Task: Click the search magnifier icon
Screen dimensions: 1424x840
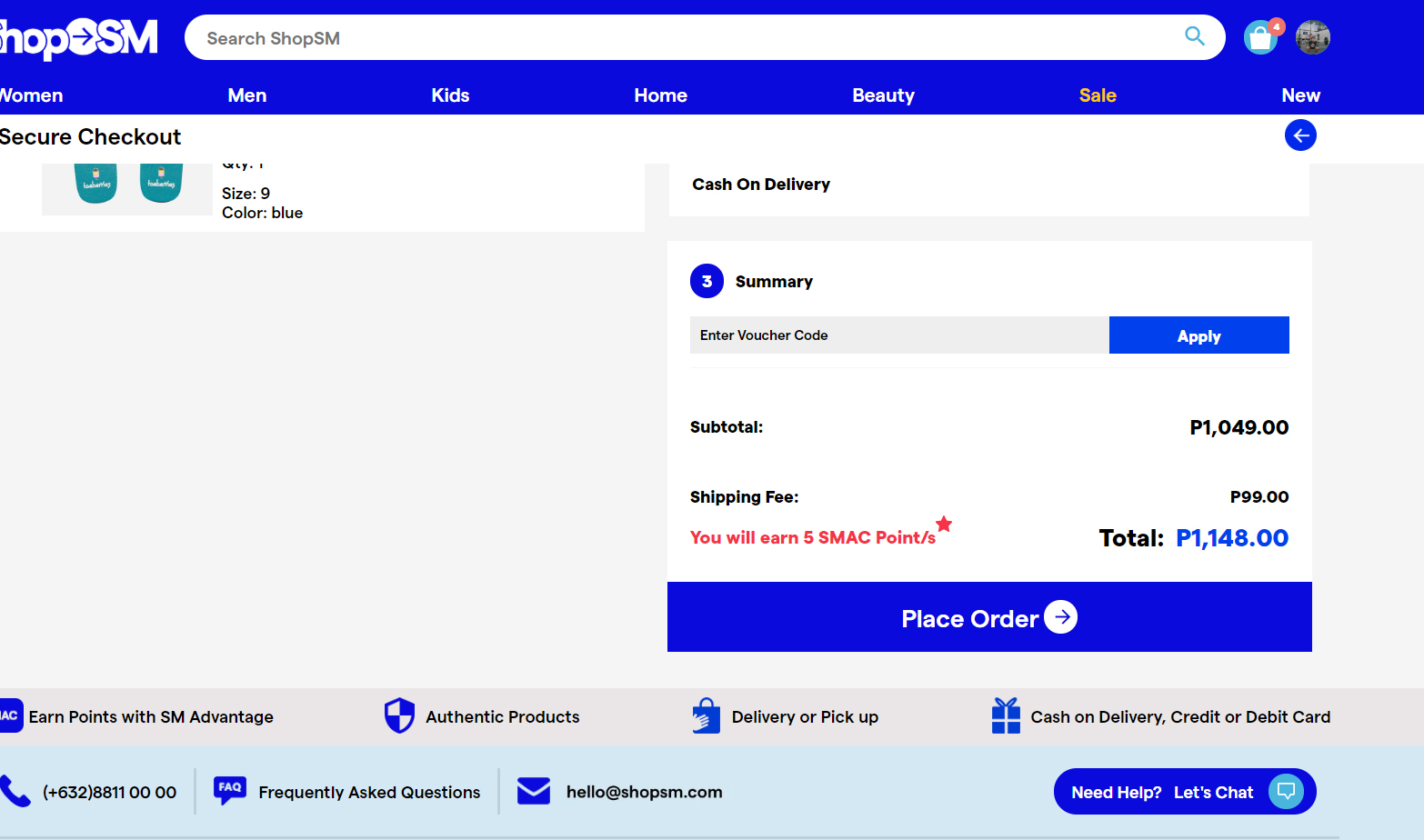Action: [x=1195, y=36]
